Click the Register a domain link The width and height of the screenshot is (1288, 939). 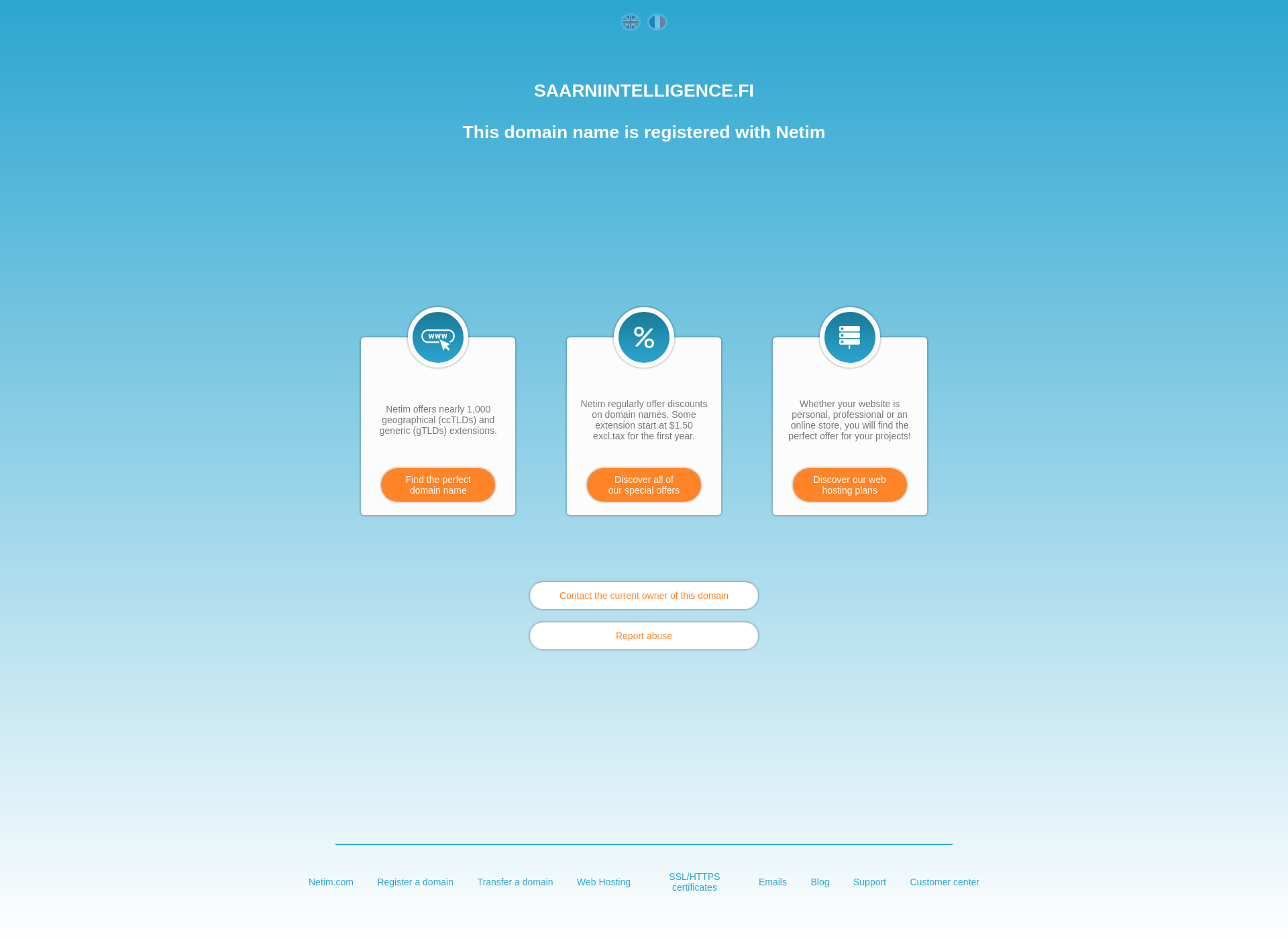(x=415, y=882)
